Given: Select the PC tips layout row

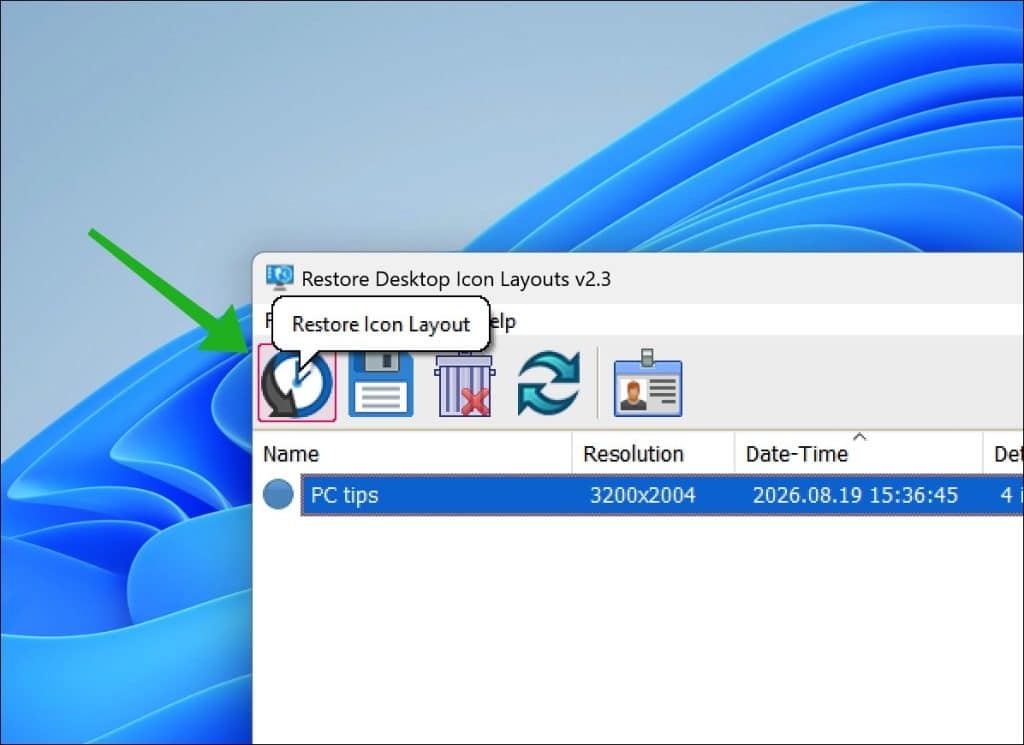Looking at the screenshot, I should [662, 495].
